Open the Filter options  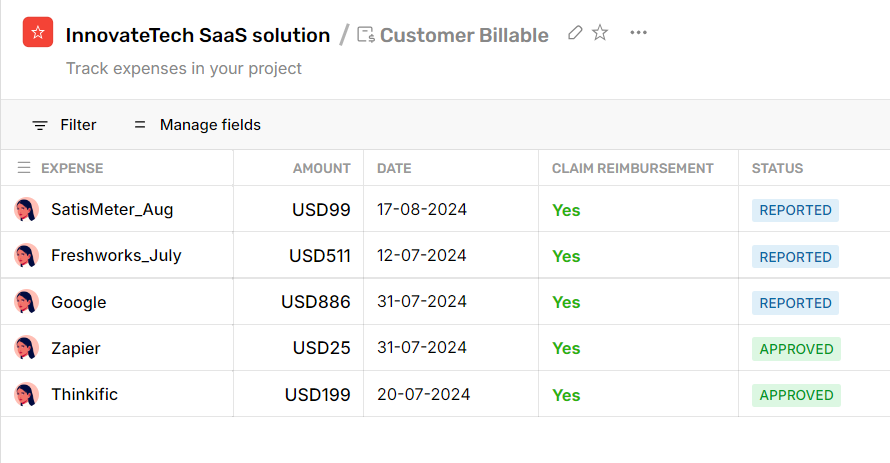click(x=65, y=125)
